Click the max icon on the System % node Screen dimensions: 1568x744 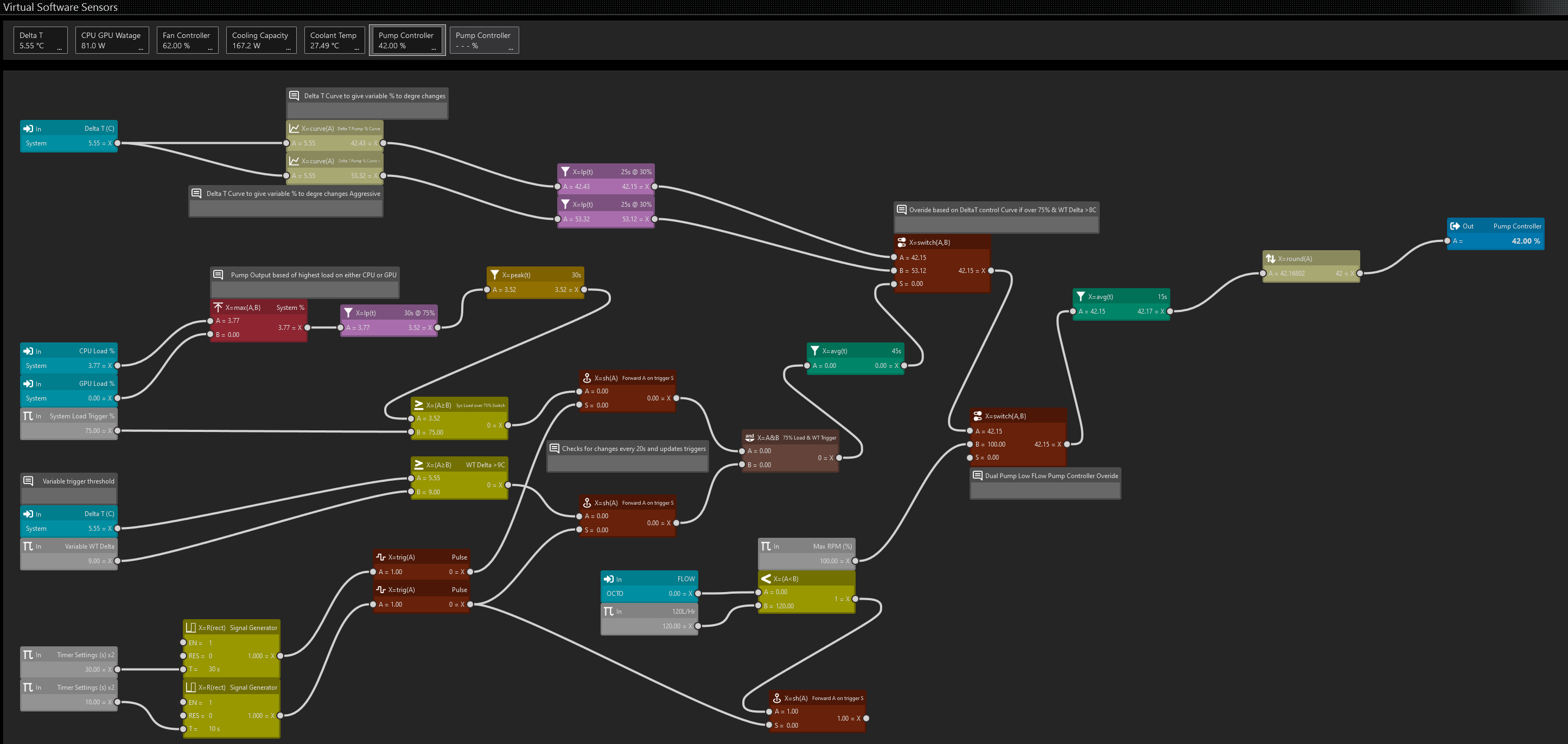[218, 308]
